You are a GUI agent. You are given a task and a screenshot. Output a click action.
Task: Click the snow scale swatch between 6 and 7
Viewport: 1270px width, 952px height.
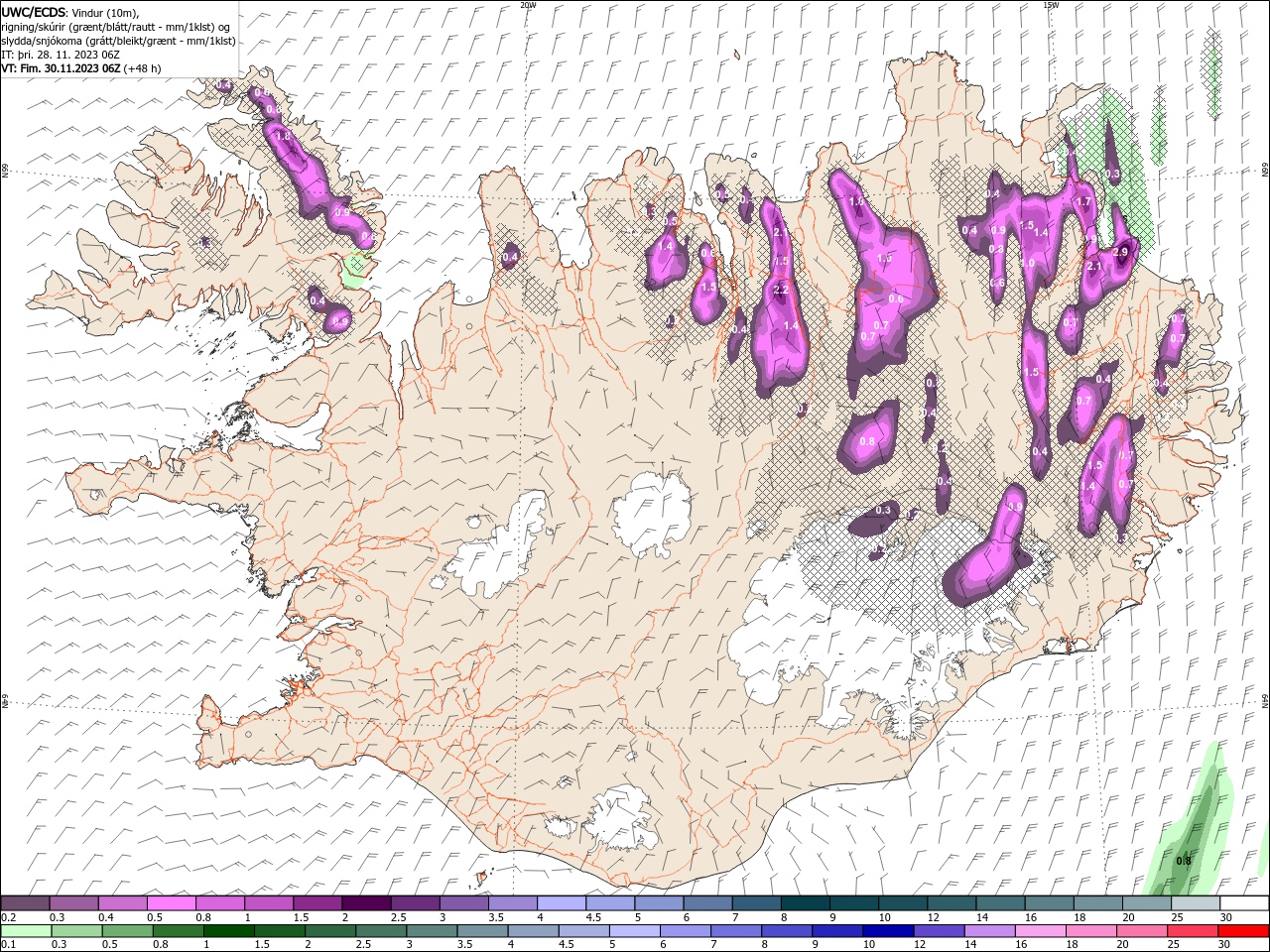[x=707, y=903]
